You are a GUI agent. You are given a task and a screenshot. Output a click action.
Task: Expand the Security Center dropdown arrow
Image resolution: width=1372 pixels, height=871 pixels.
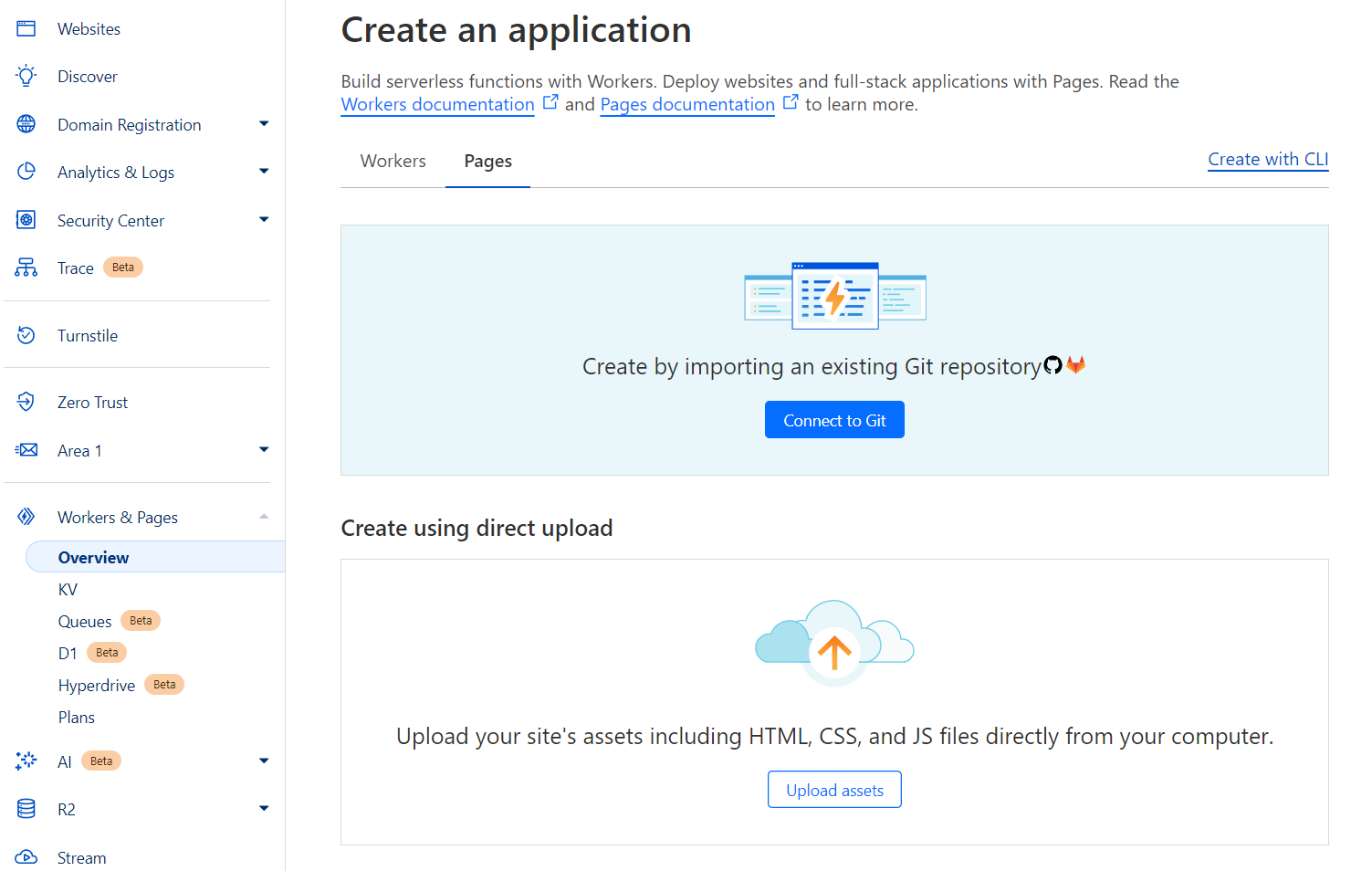click(x=264, y=219)
